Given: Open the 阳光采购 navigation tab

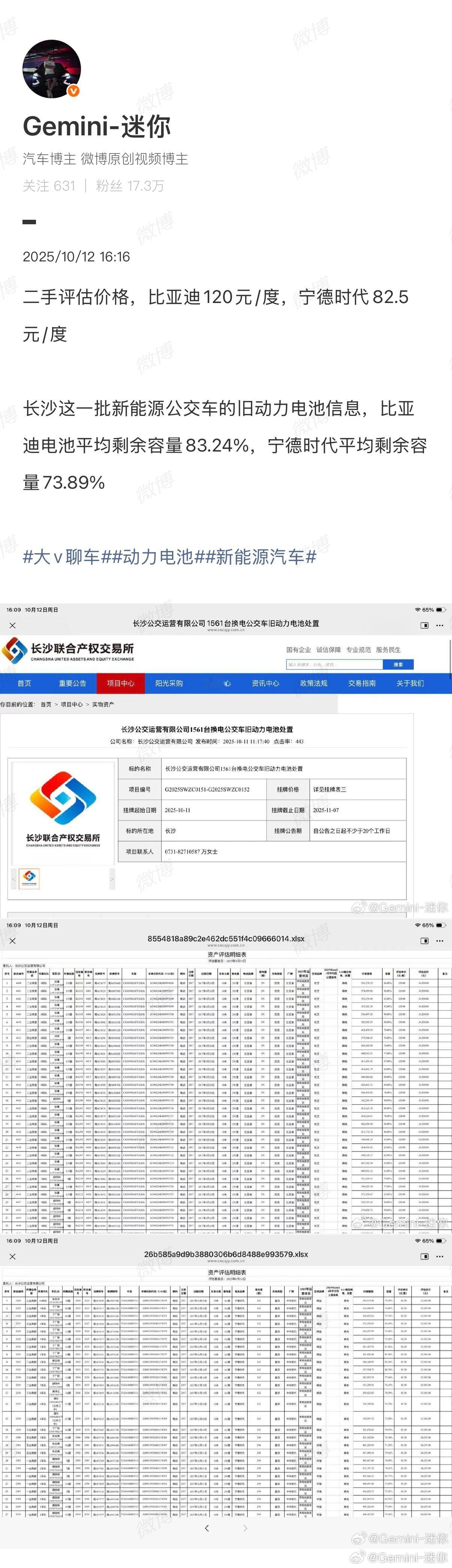Looking at the screenshot, I should pyautogui.click(x=169, y=683).
